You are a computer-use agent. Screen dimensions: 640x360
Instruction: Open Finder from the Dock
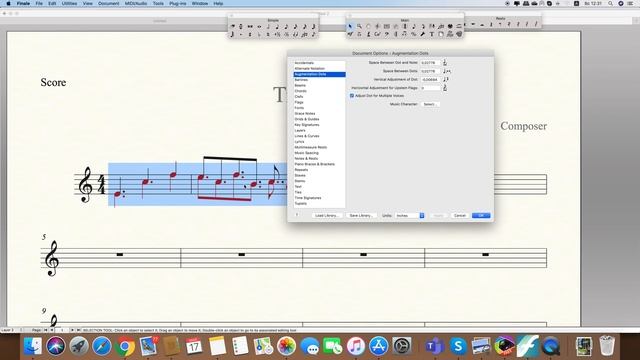(33, 346)
